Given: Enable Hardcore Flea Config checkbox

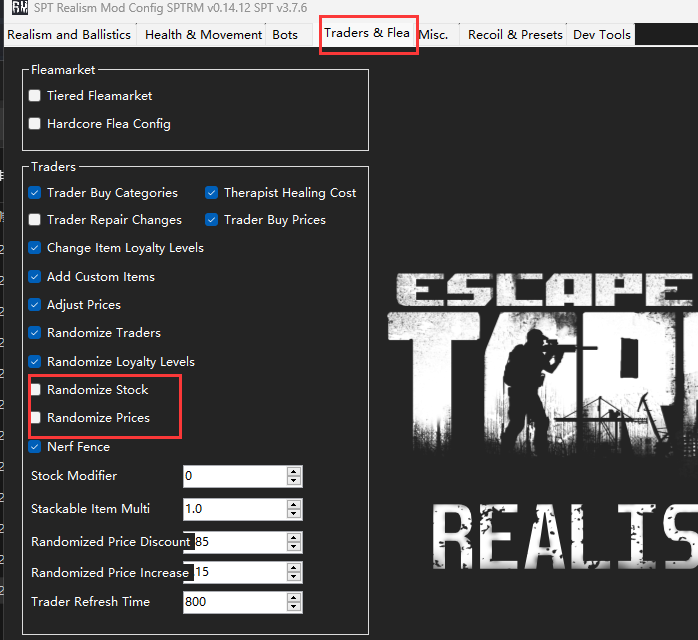Looking at the screenshot, I should pyautogui.click(x=35, y=123).
